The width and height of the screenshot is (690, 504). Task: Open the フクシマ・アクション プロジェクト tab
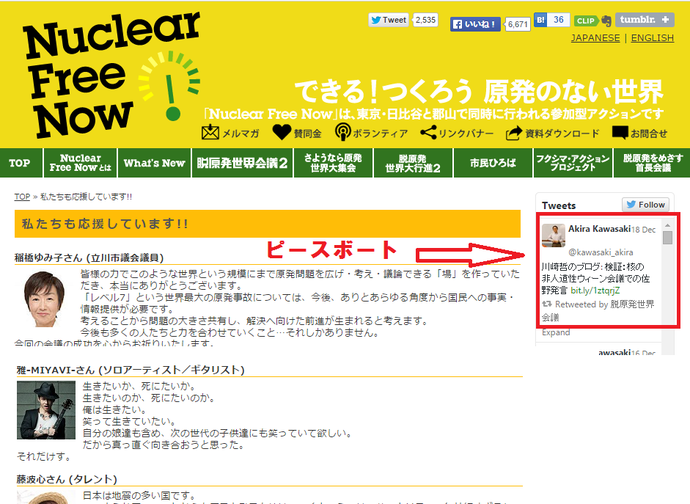573,163
